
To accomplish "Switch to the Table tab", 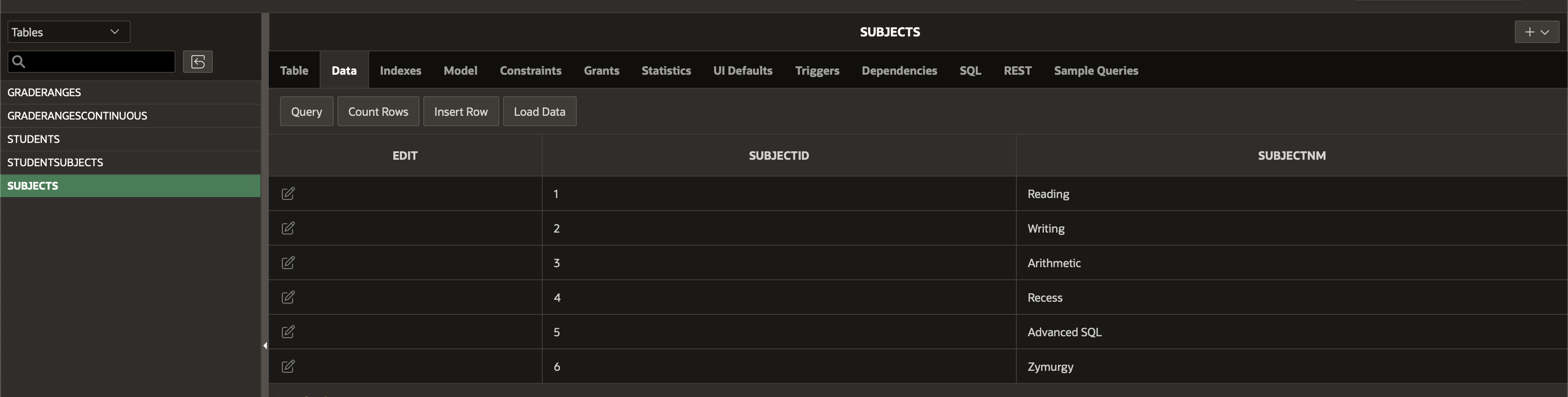I will coord(294,71).
